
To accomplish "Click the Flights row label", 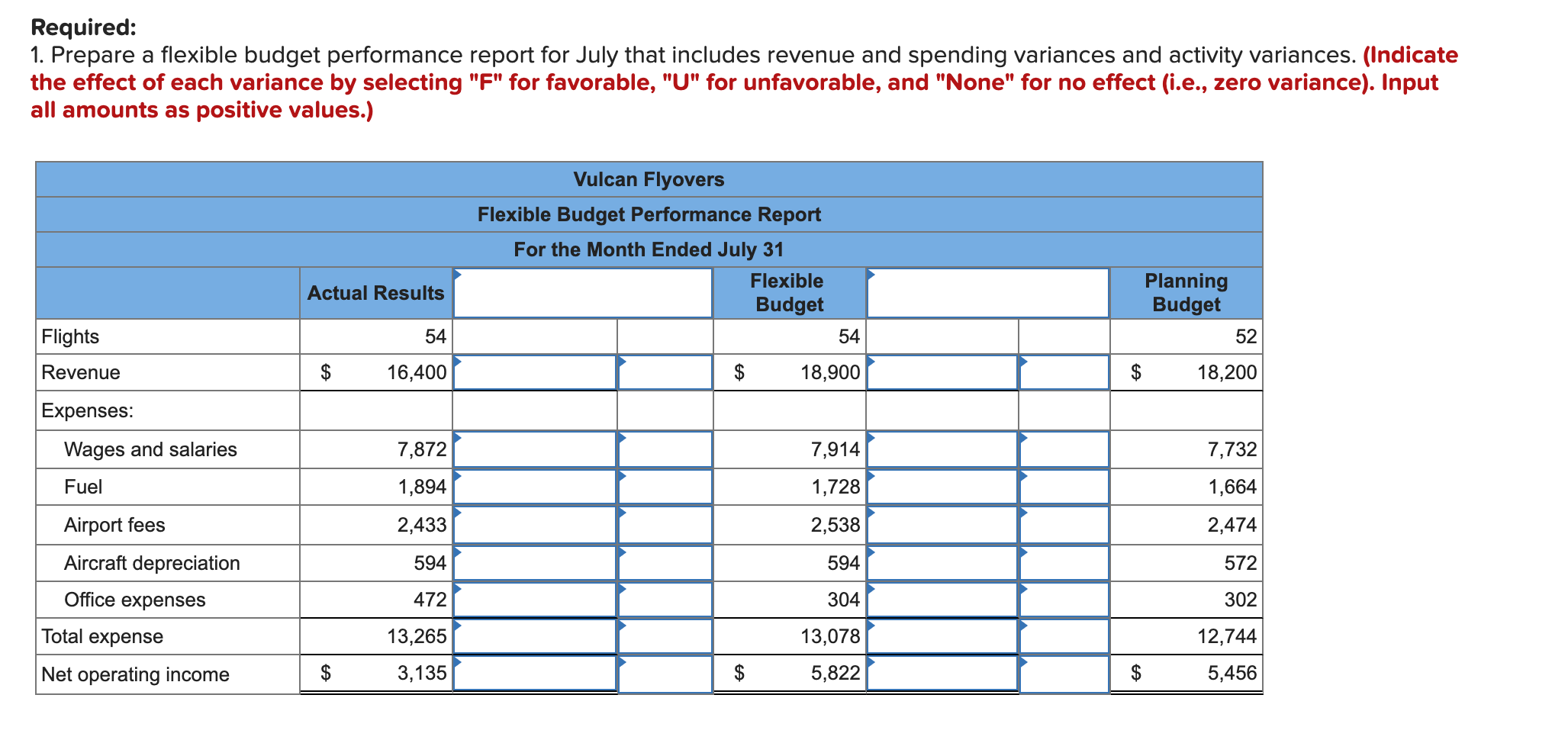I will click(x=70, y=336).
